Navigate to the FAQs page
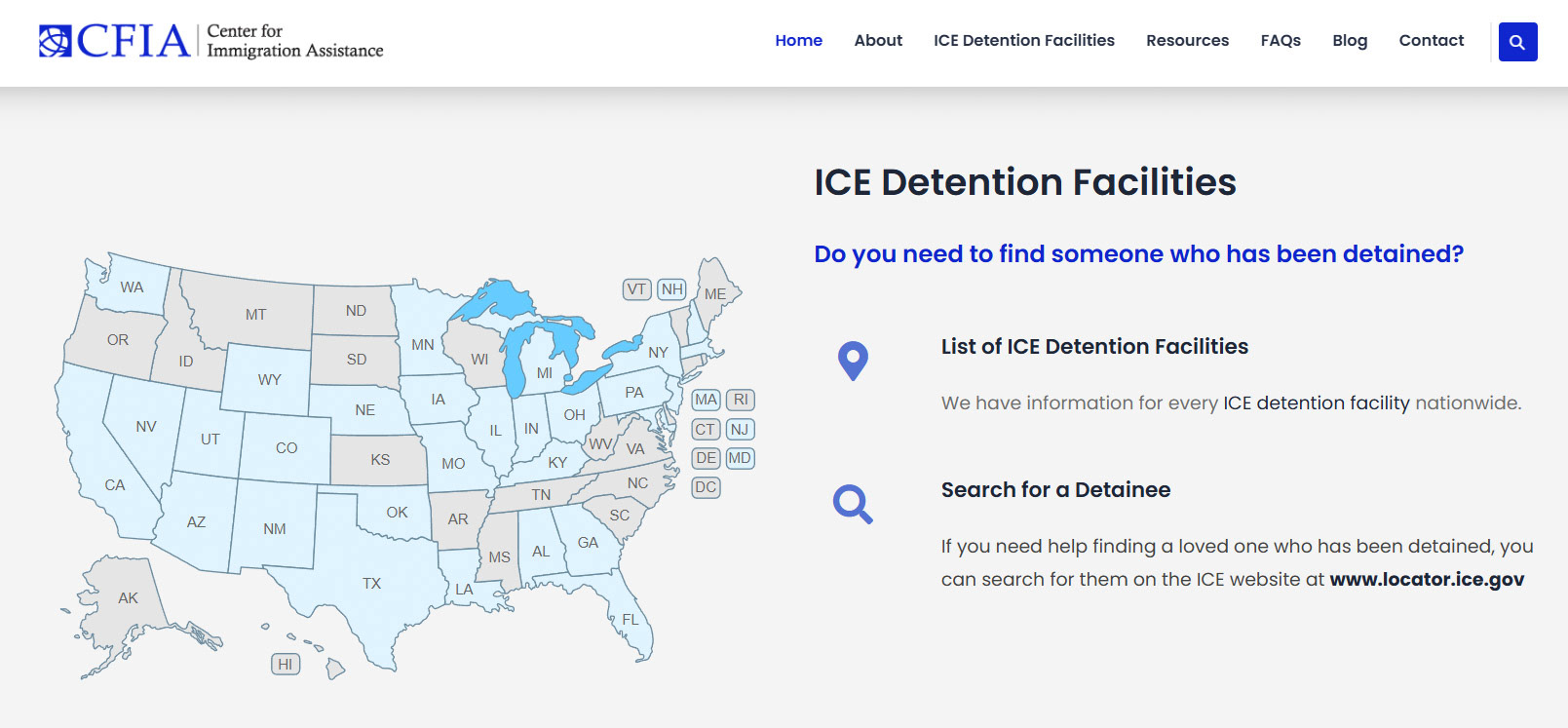This screenshot has height=728, width=1568. click(1281, 40)
